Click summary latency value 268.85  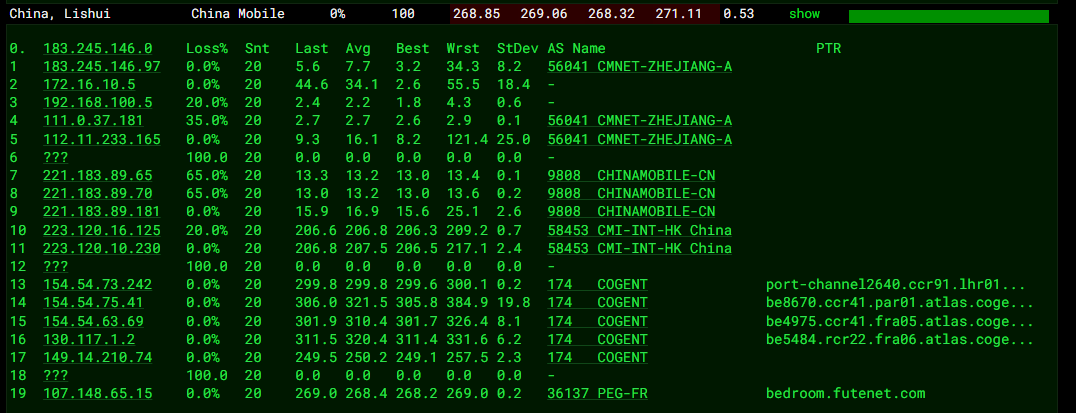476,14
